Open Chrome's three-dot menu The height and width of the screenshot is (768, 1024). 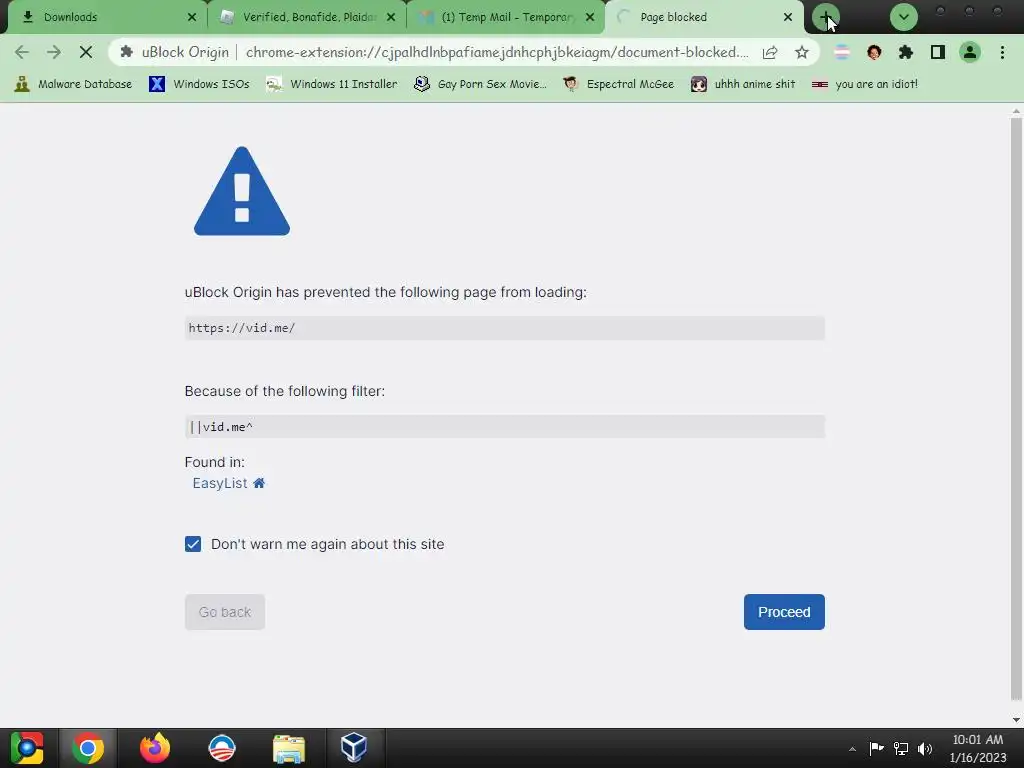click(1002, 52)
